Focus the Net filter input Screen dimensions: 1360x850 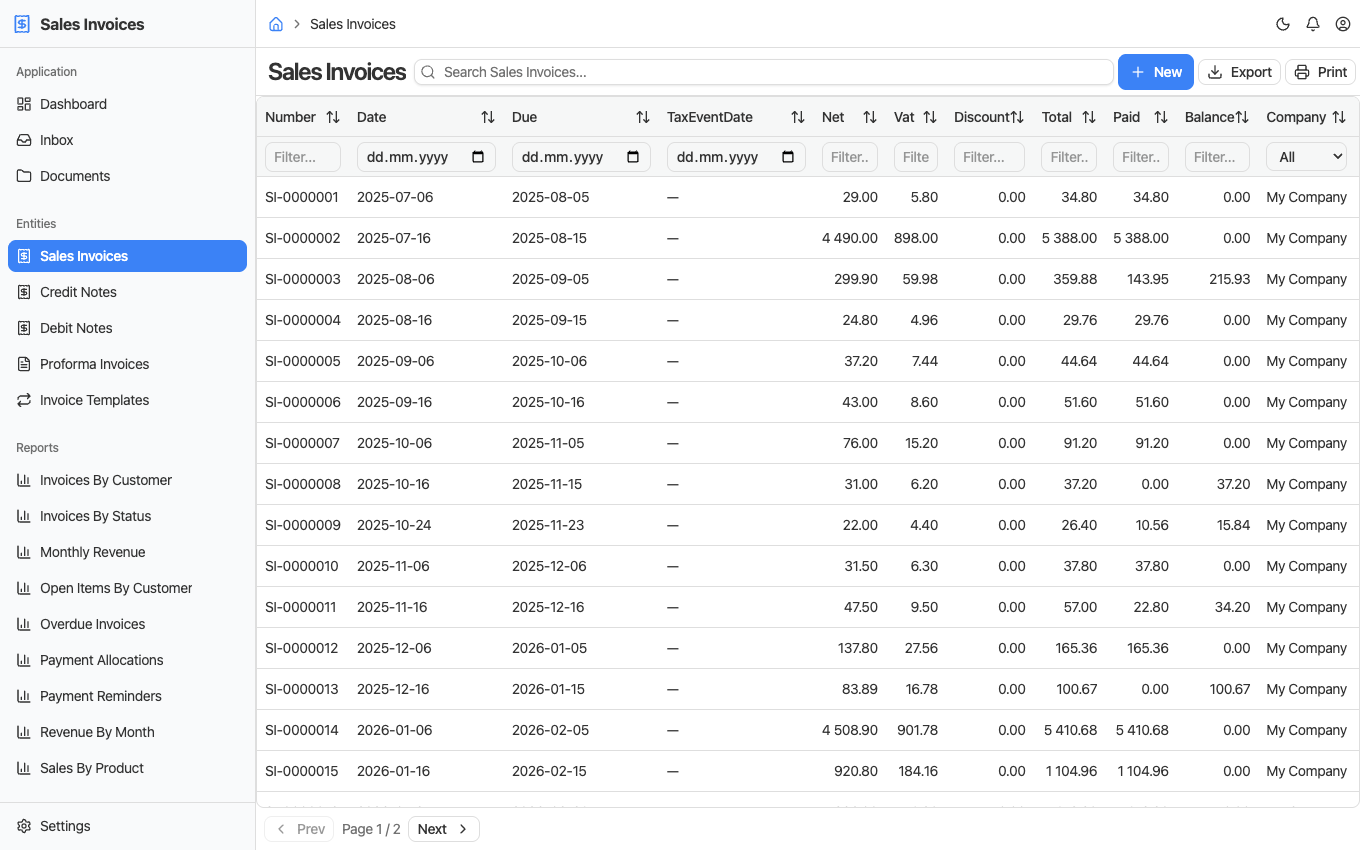coord(850,157)
